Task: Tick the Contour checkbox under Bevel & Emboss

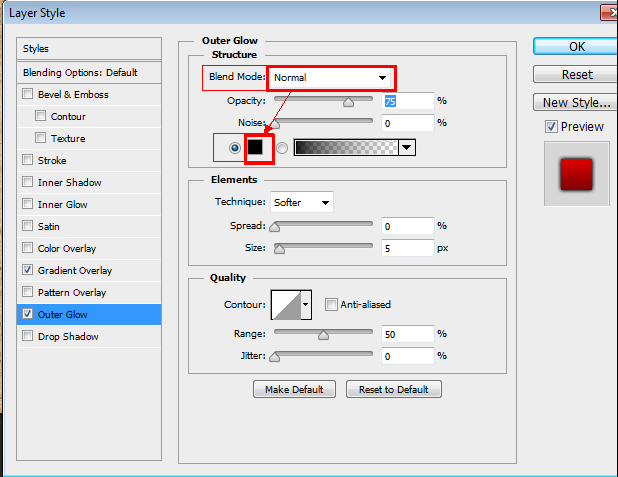Action: pos(40,116)
